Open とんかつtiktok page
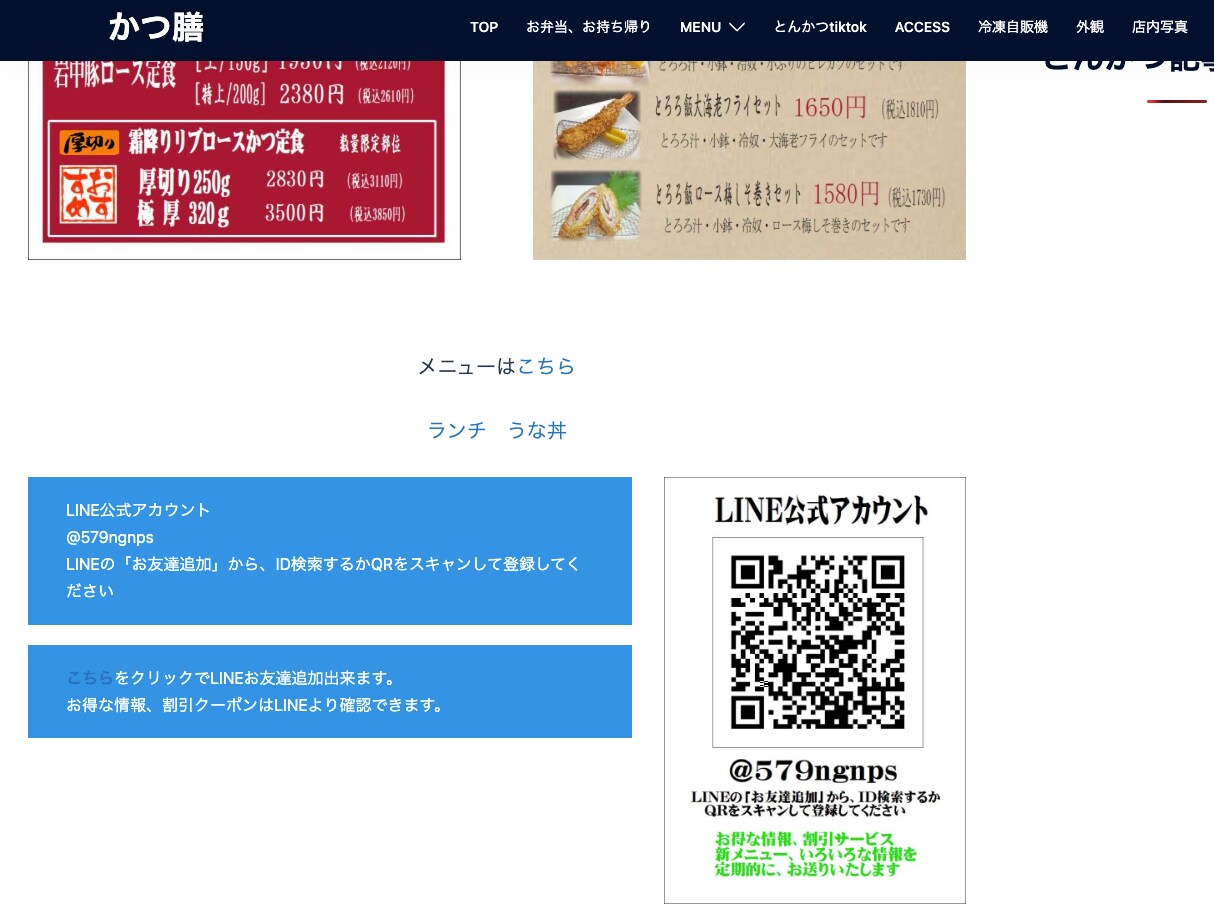Screen dimensions: 1214x920 [x=820, y=27]
